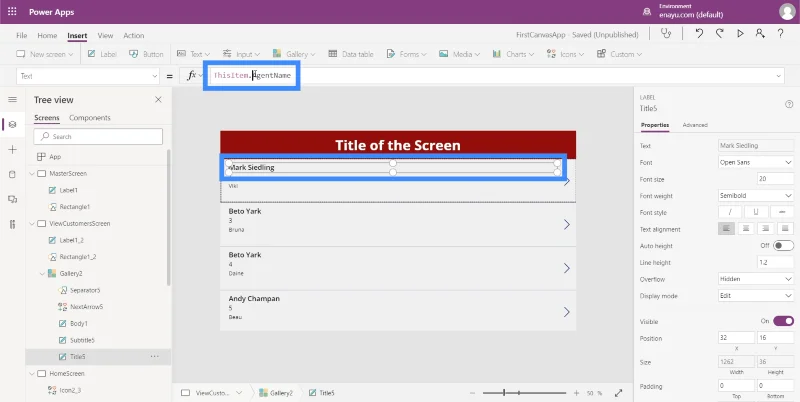Close the Tree view pane
The image size is (800, 402).
(158, 99)
